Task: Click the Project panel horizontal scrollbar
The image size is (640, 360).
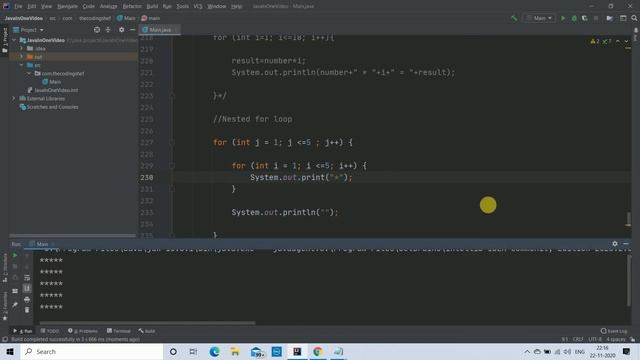Action: tap(73, 236)
